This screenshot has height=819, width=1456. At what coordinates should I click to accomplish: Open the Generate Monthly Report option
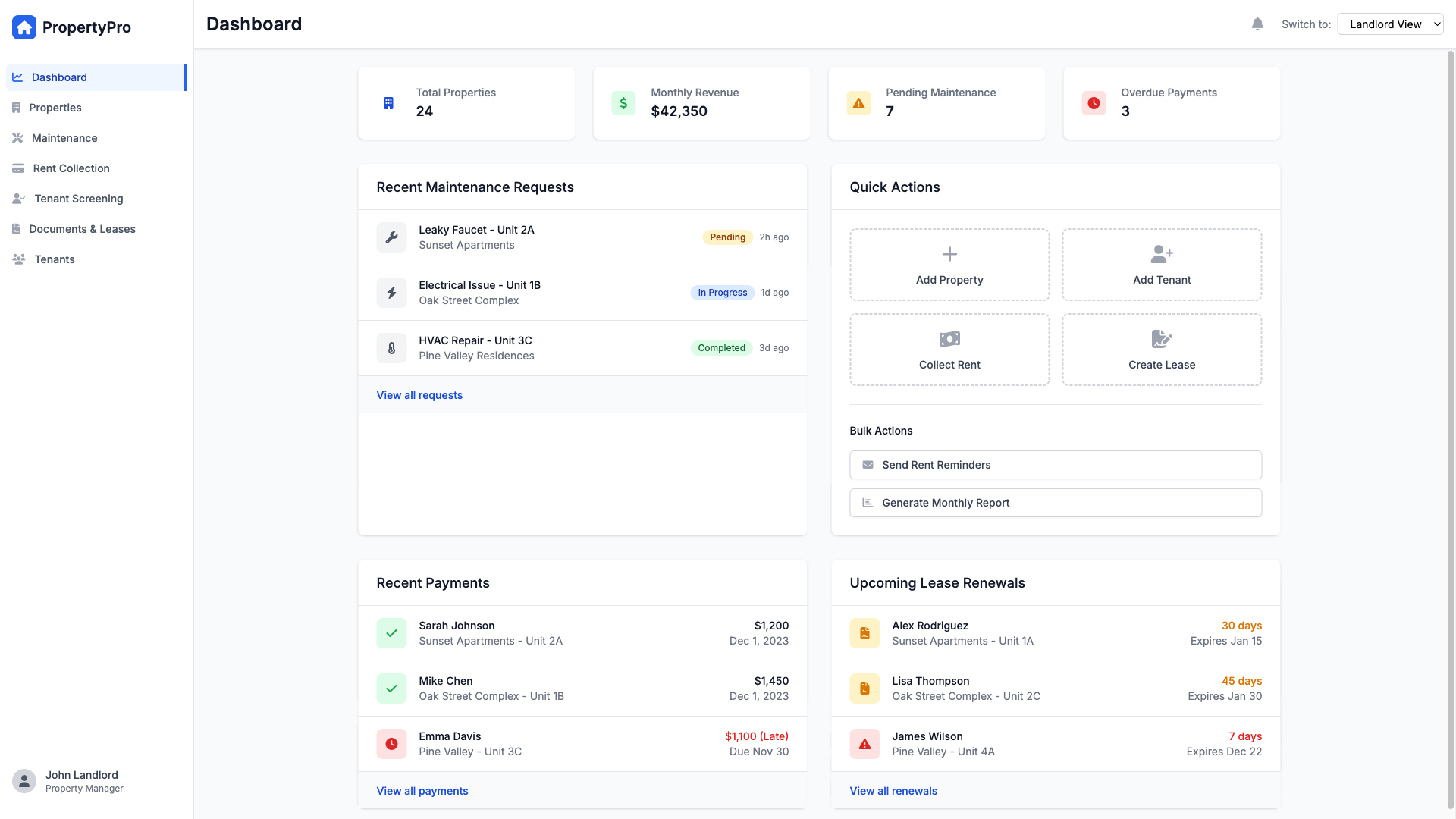click(x=1056, y=502)
